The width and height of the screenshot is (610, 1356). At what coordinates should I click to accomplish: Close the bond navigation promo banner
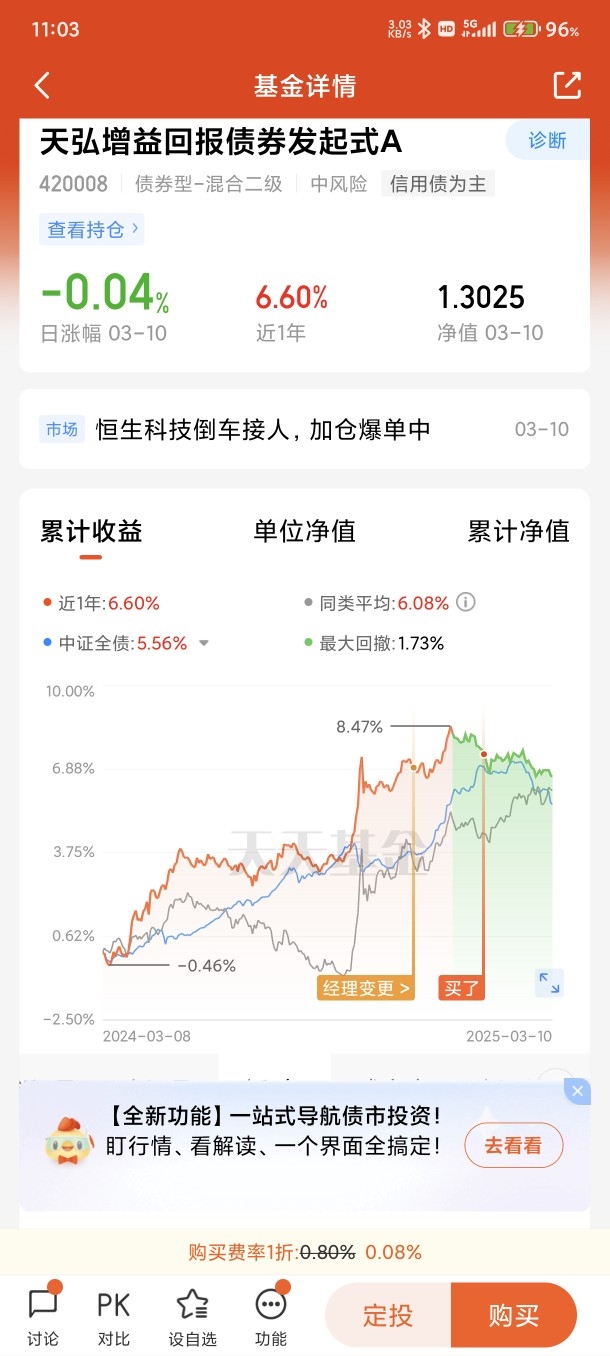[577, 1091]
